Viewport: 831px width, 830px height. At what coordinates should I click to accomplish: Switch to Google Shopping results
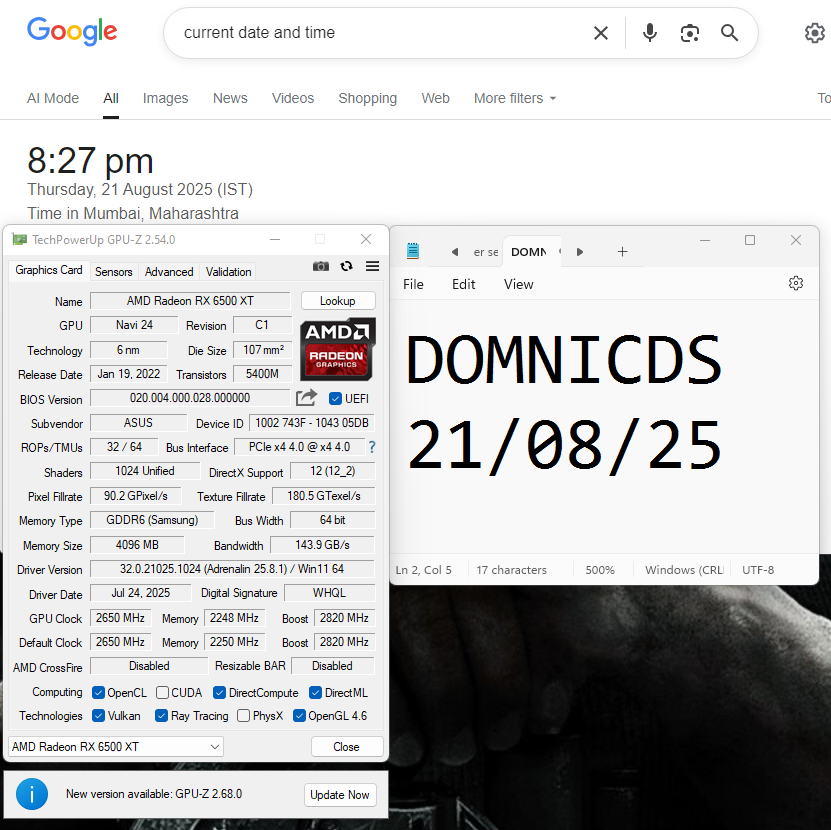point(368,99)
